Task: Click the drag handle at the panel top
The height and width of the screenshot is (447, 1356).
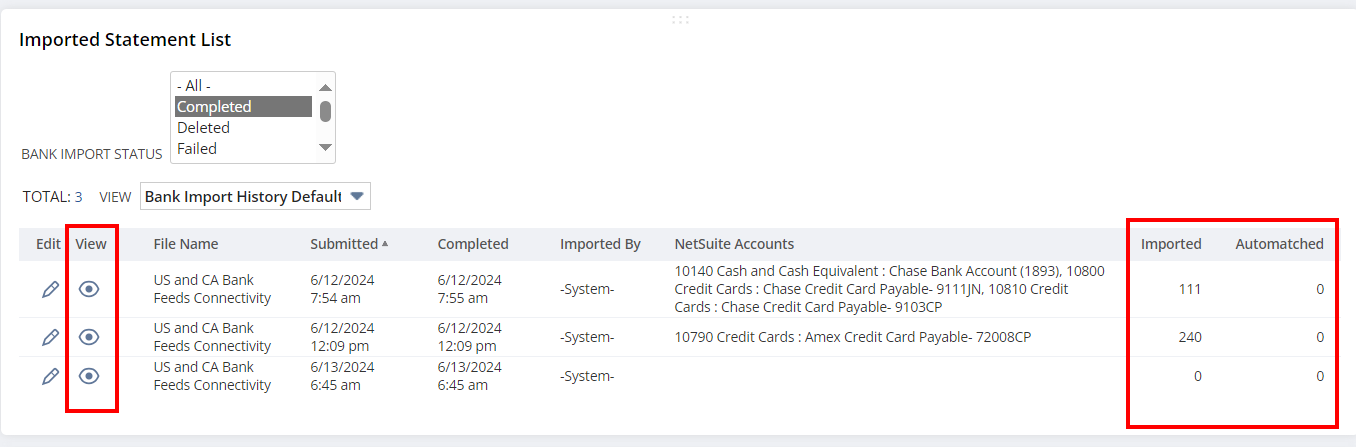Action: pos(680,19)
